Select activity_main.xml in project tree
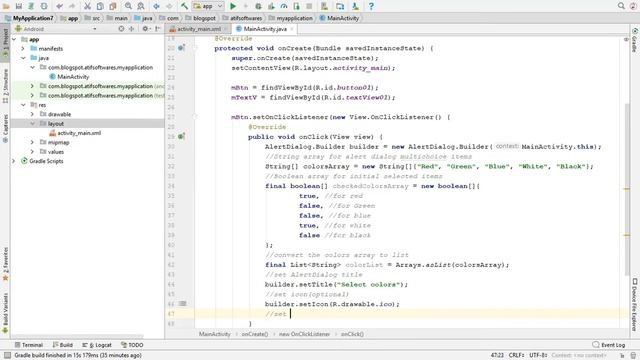The image size is (640, 360). click(75, 133)
